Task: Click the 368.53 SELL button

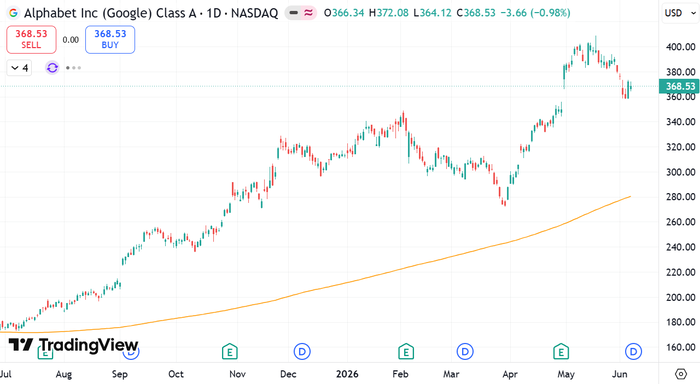Action: (31, 39)
